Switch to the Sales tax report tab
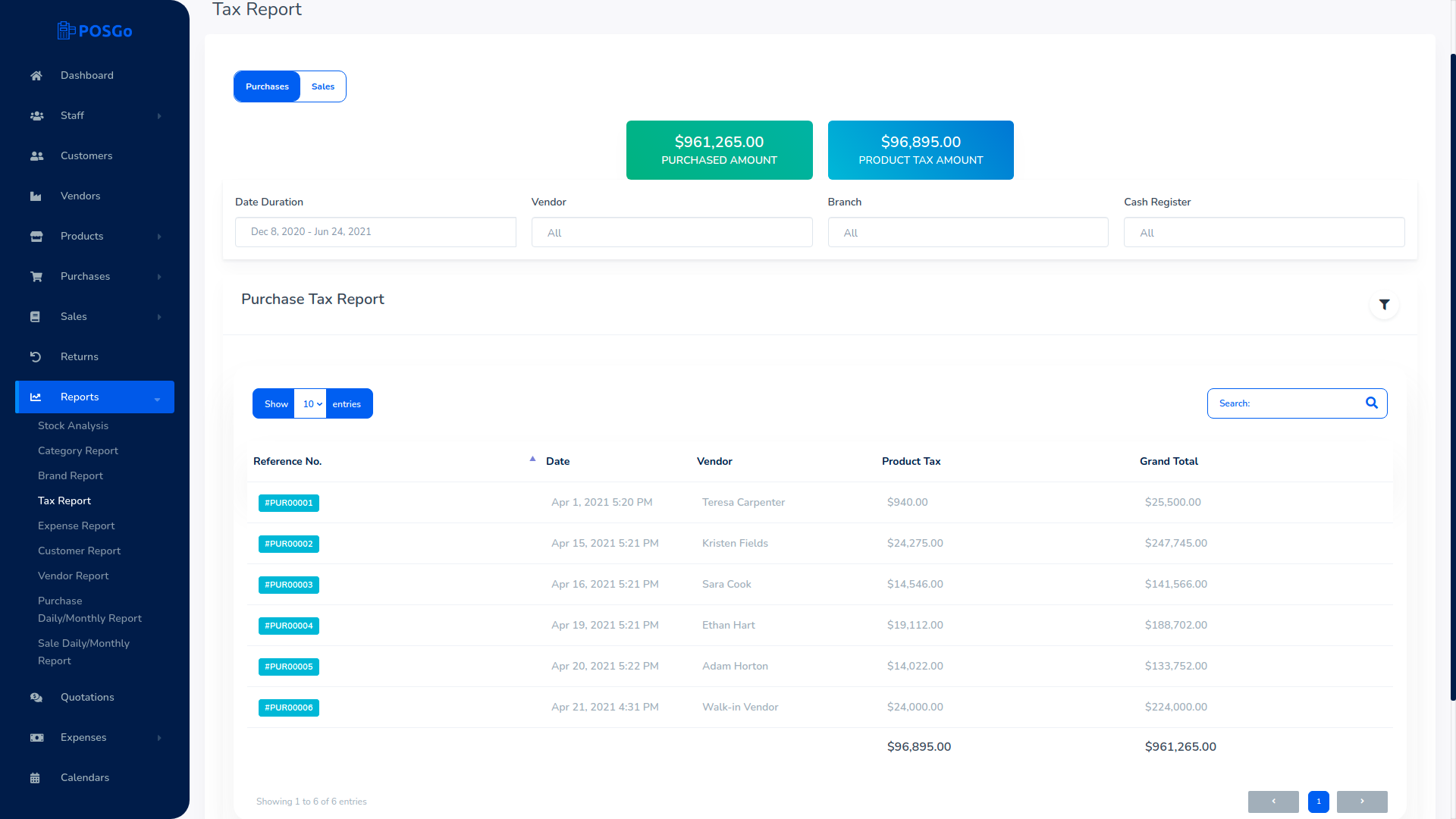 (323, 86)
